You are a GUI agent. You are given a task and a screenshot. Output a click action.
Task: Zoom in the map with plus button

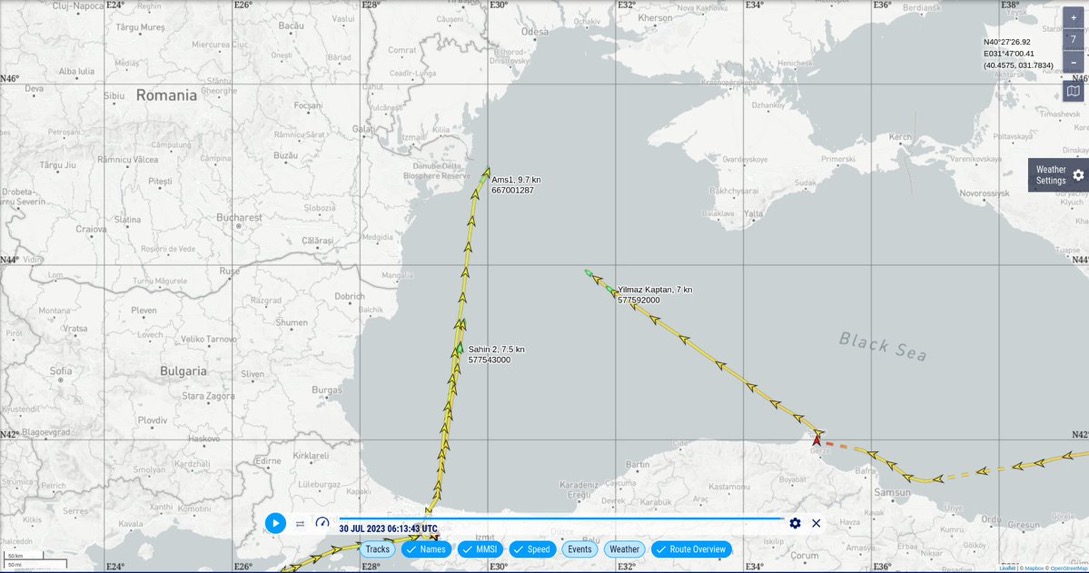[x=1074, y=18]
